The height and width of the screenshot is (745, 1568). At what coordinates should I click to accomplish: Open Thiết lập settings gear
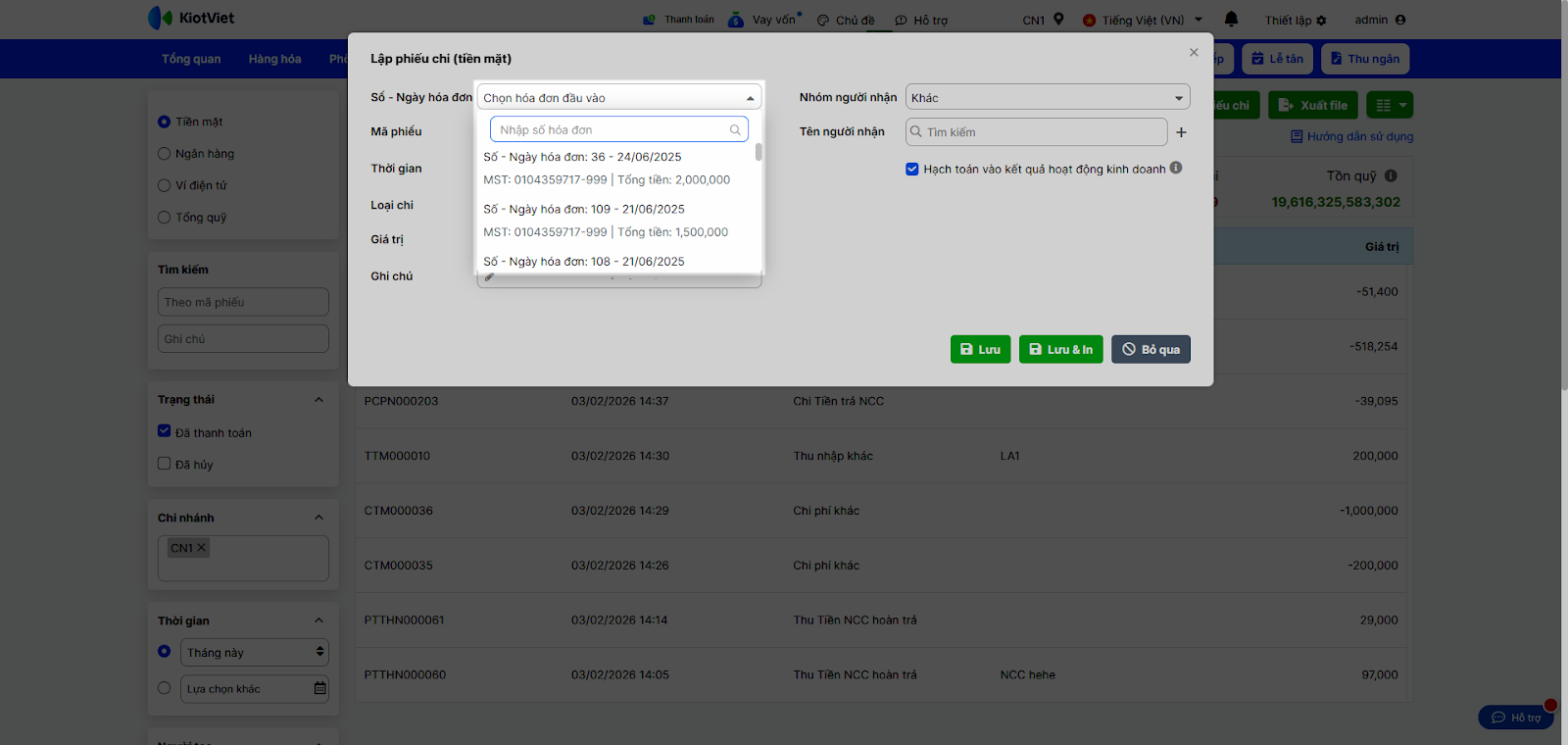point(1321,21)
